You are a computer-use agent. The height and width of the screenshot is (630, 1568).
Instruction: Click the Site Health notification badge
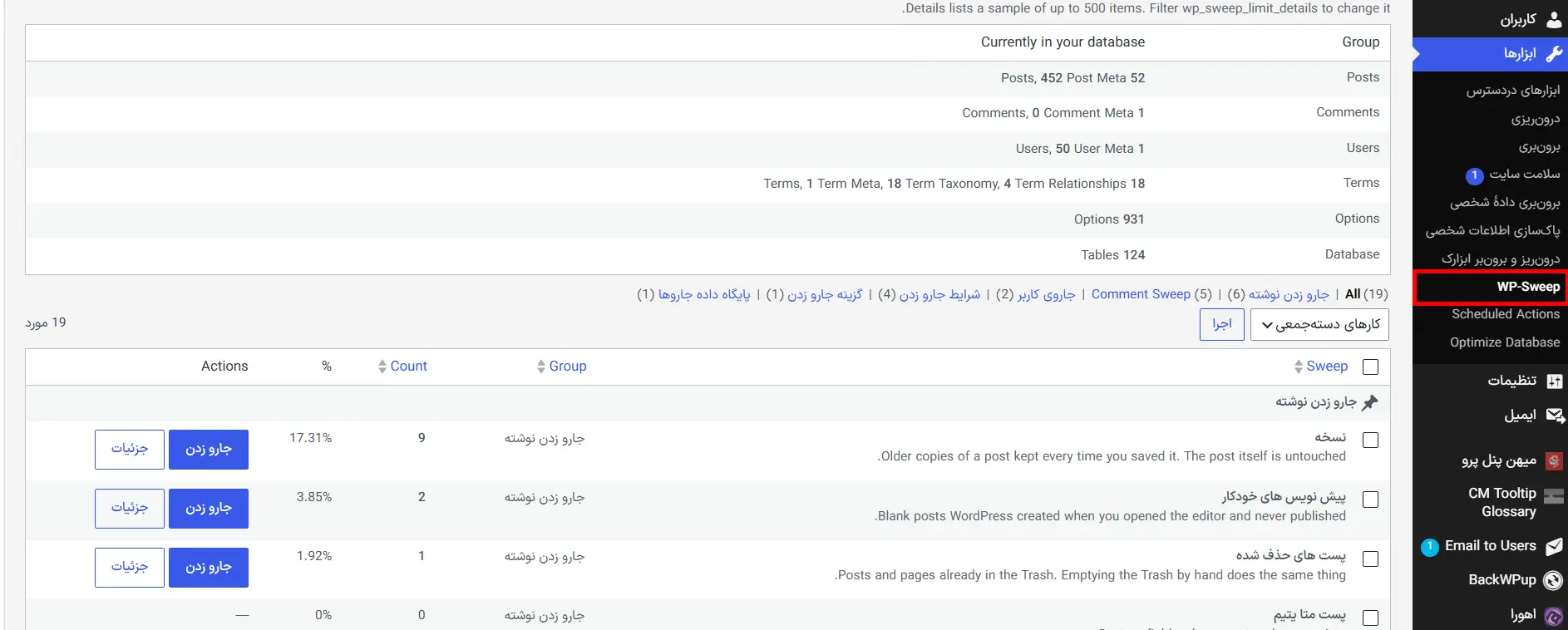(x=1474, y=175)
